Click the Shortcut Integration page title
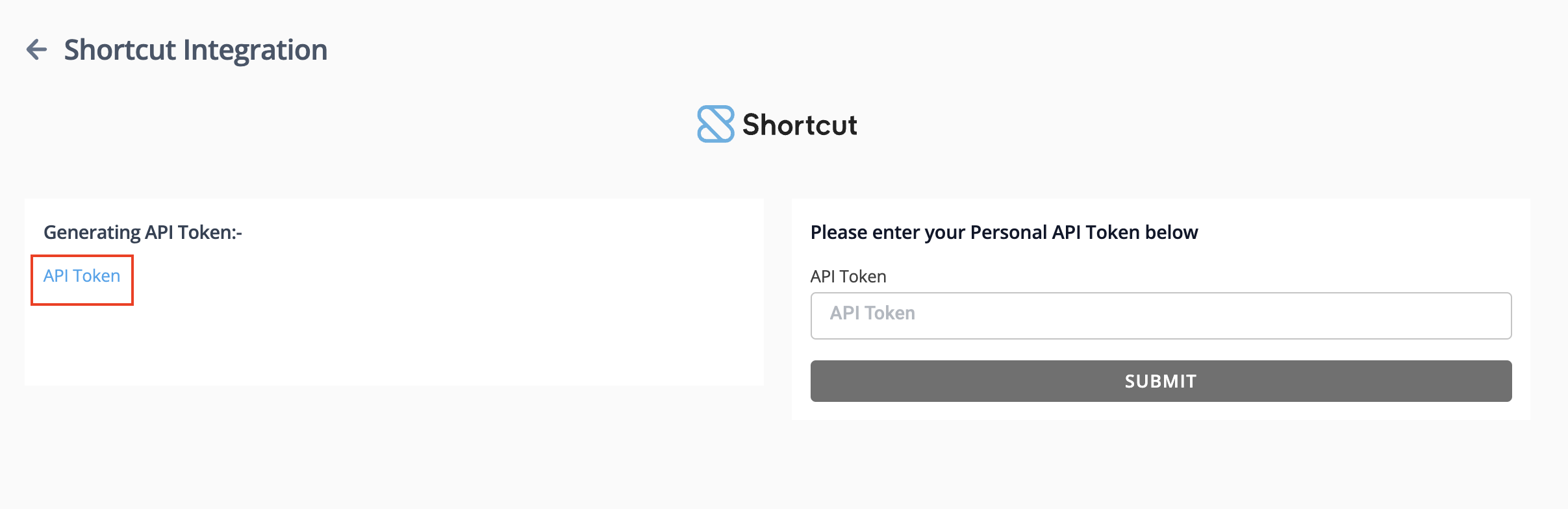Viewport: 1568px width, 509px height. (x=196, y=50)
